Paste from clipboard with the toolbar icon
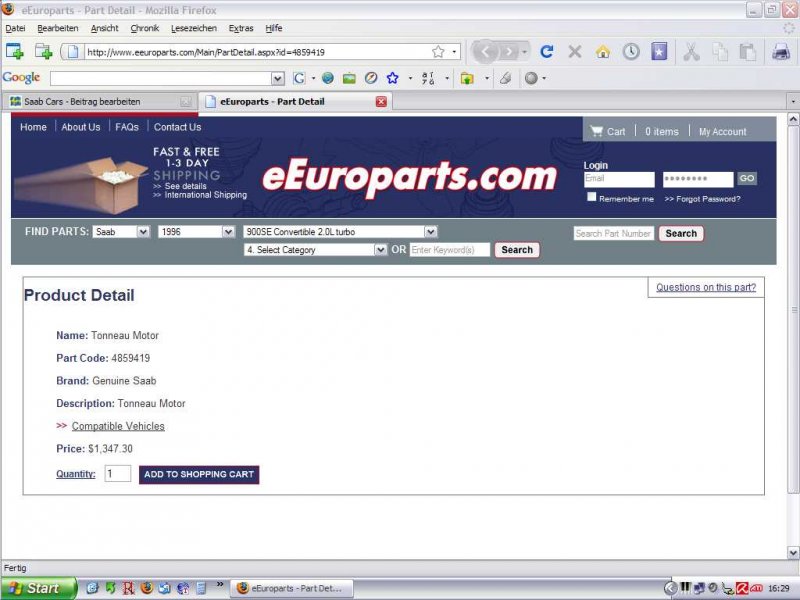The image size is (800, 600). click(x=747, y=52)
